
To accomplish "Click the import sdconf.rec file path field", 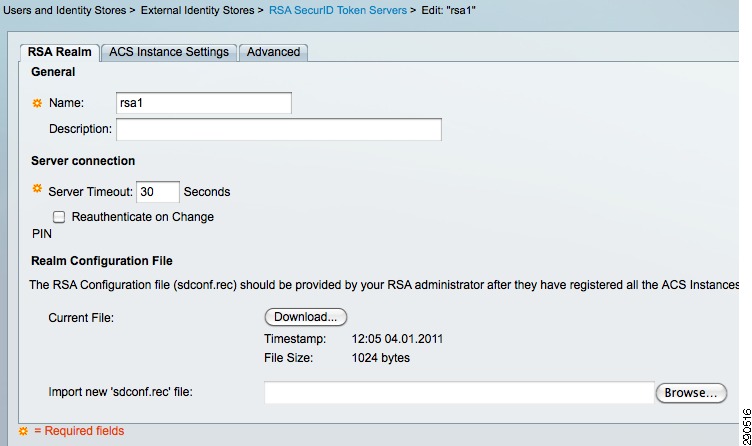I will pos(459,393).
